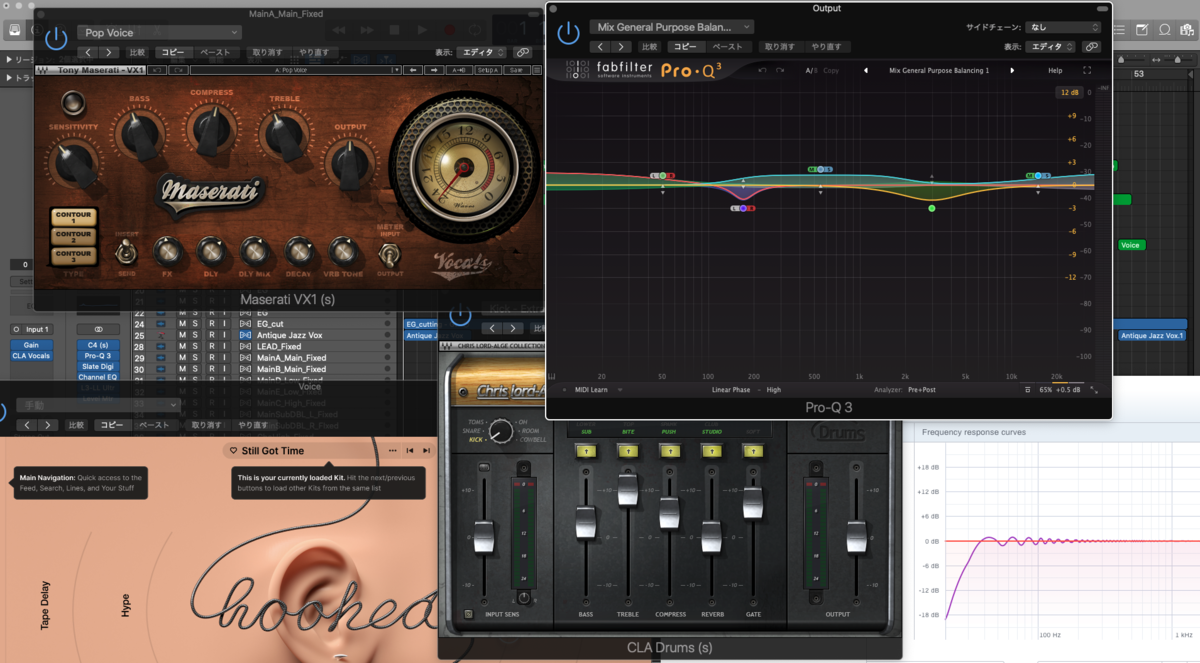Click やり直す redo button in Maserati VX1 window

tap(315, 52)
